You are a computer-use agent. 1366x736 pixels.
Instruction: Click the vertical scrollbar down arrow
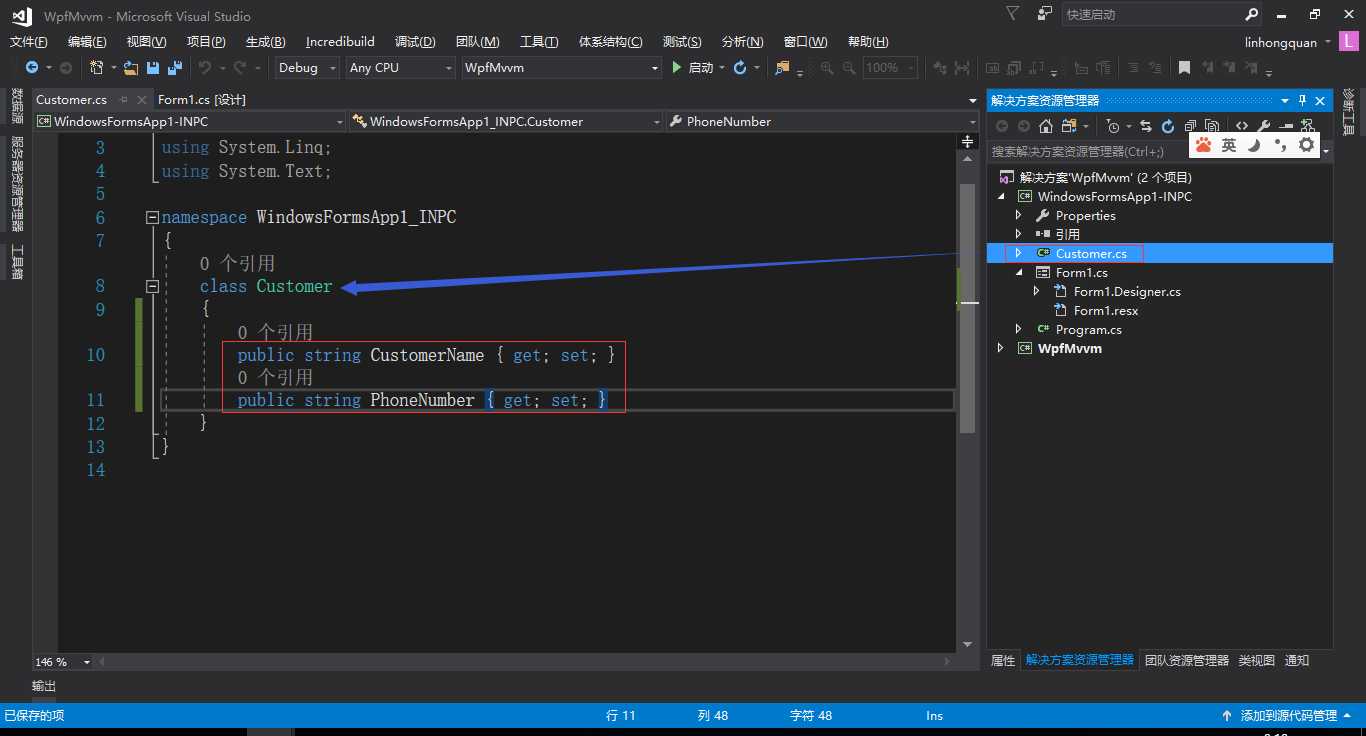click(967, 645)
